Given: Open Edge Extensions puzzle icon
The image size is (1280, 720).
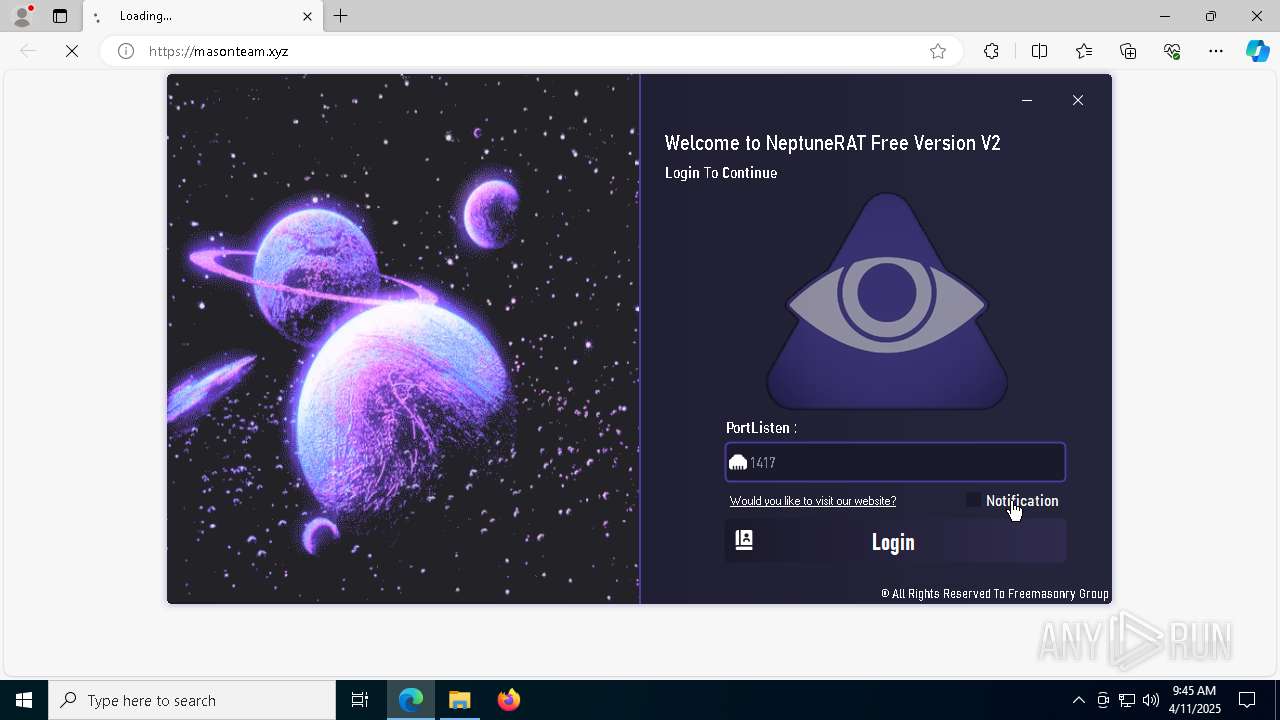Looking at the screenshot, I should pyautogui.click(x=991, y=51).
